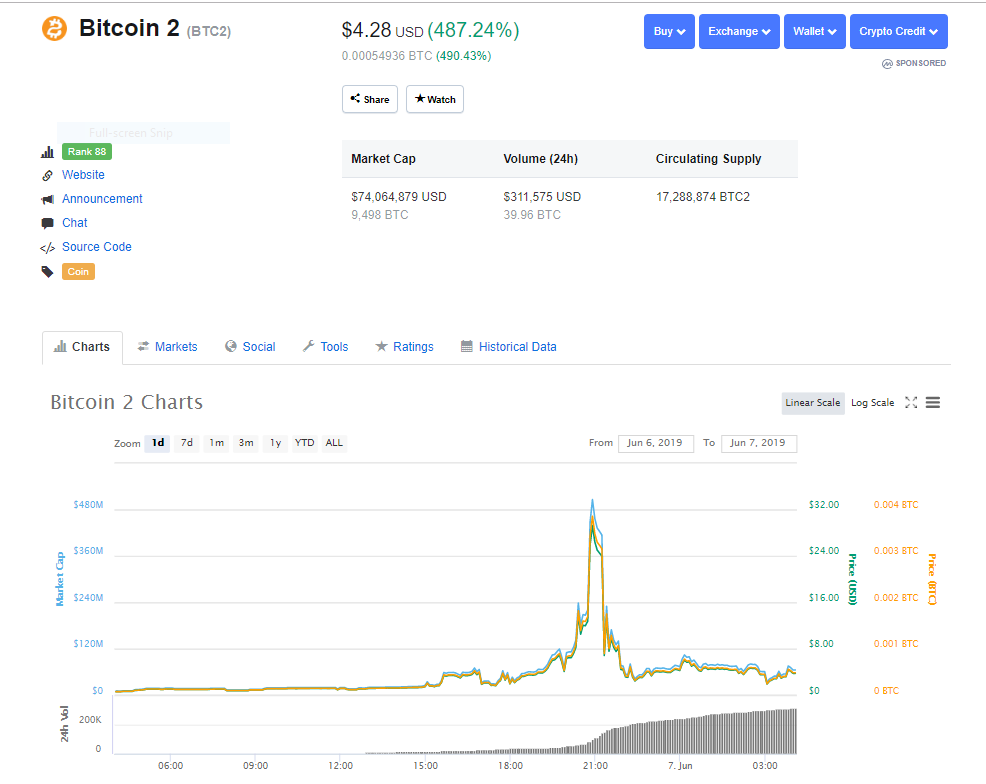Click the Market Cap axis label
986x784 pixels.
(x=60, y=579)
